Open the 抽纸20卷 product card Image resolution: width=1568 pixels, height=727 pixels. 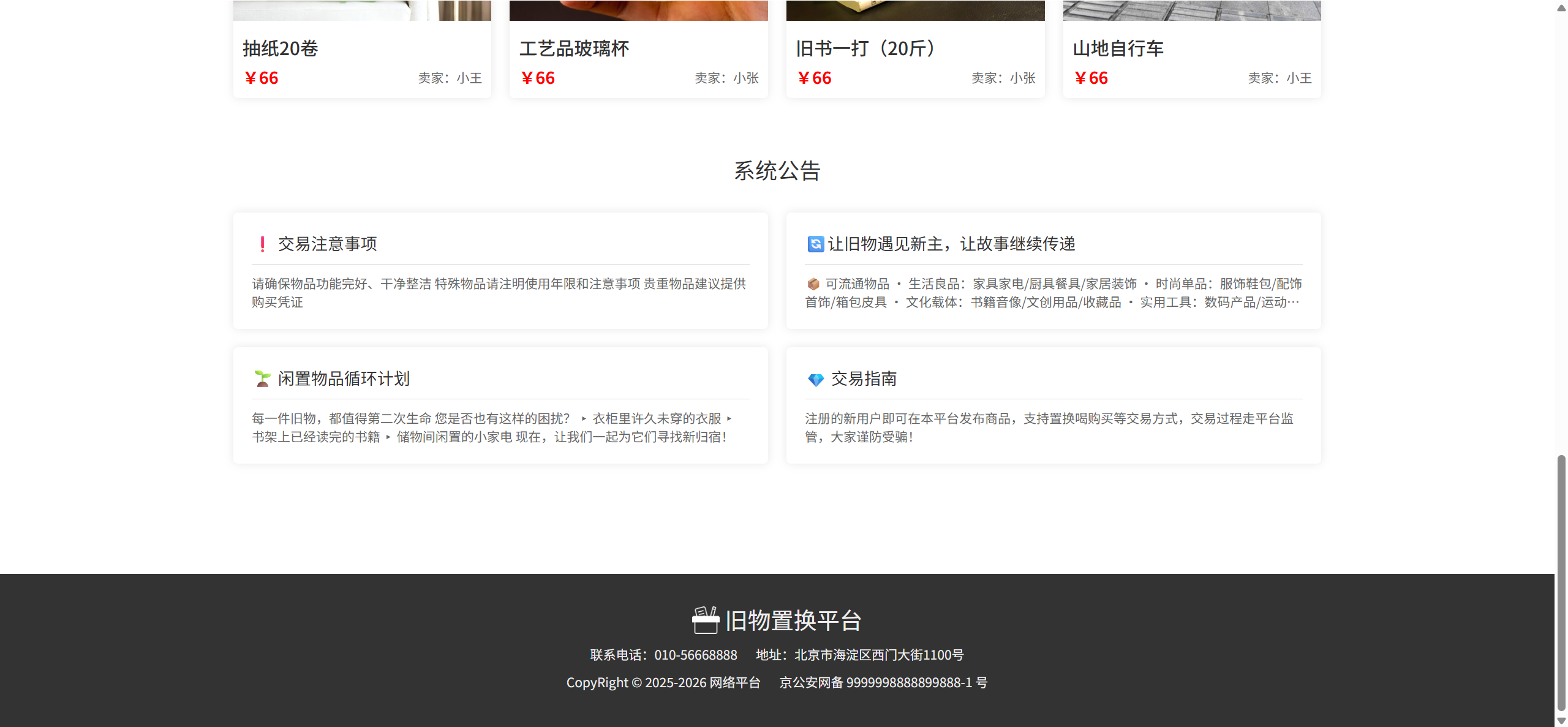(x=281, y=48)
